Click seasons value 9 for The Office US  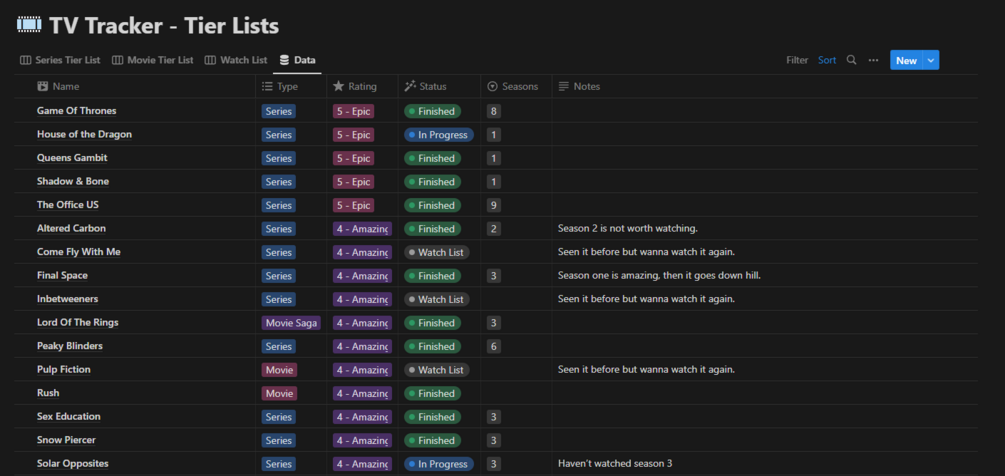click(x=494, y=206)
